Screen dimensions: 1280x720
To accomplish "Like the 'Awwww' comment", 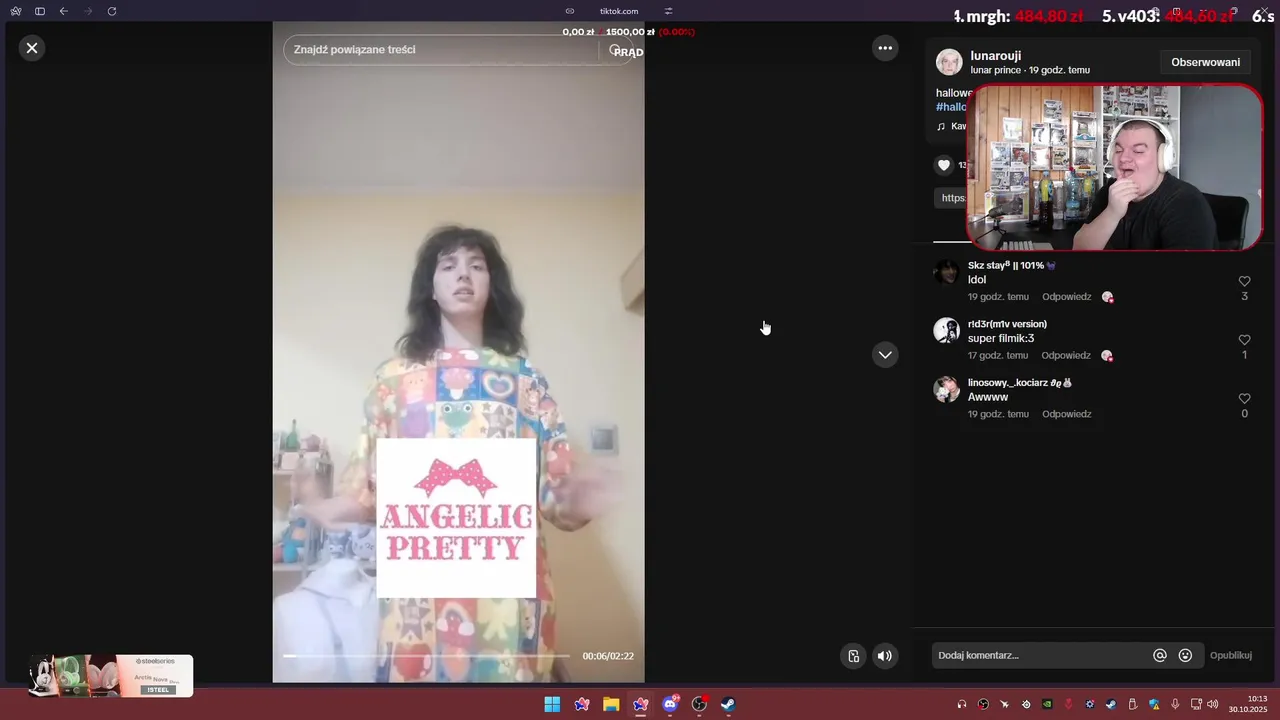I will pos(1244,399).
